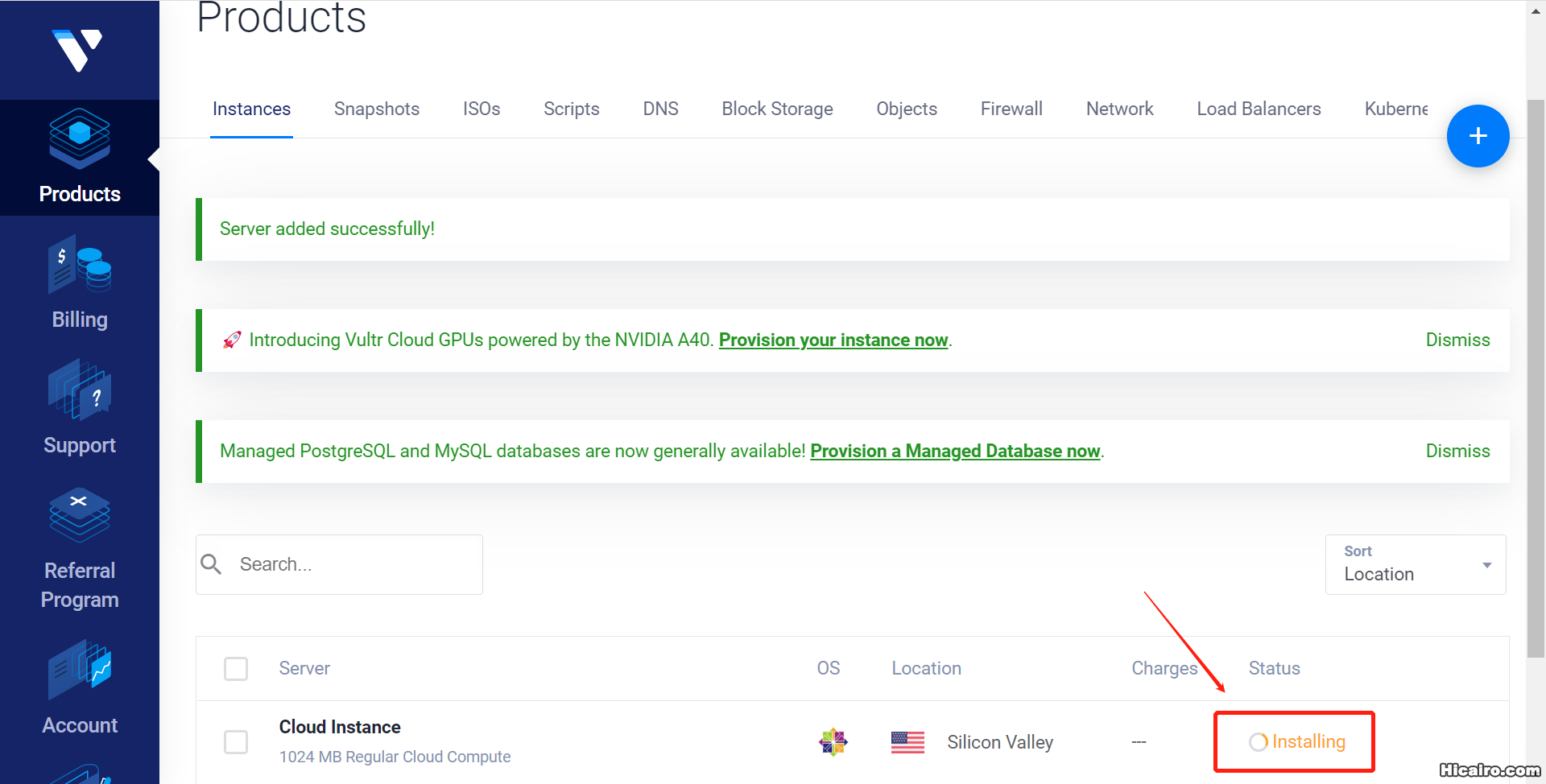Screen dimensions: 1546x784
Task: Click the search magnifier icon
Action: 211,564
